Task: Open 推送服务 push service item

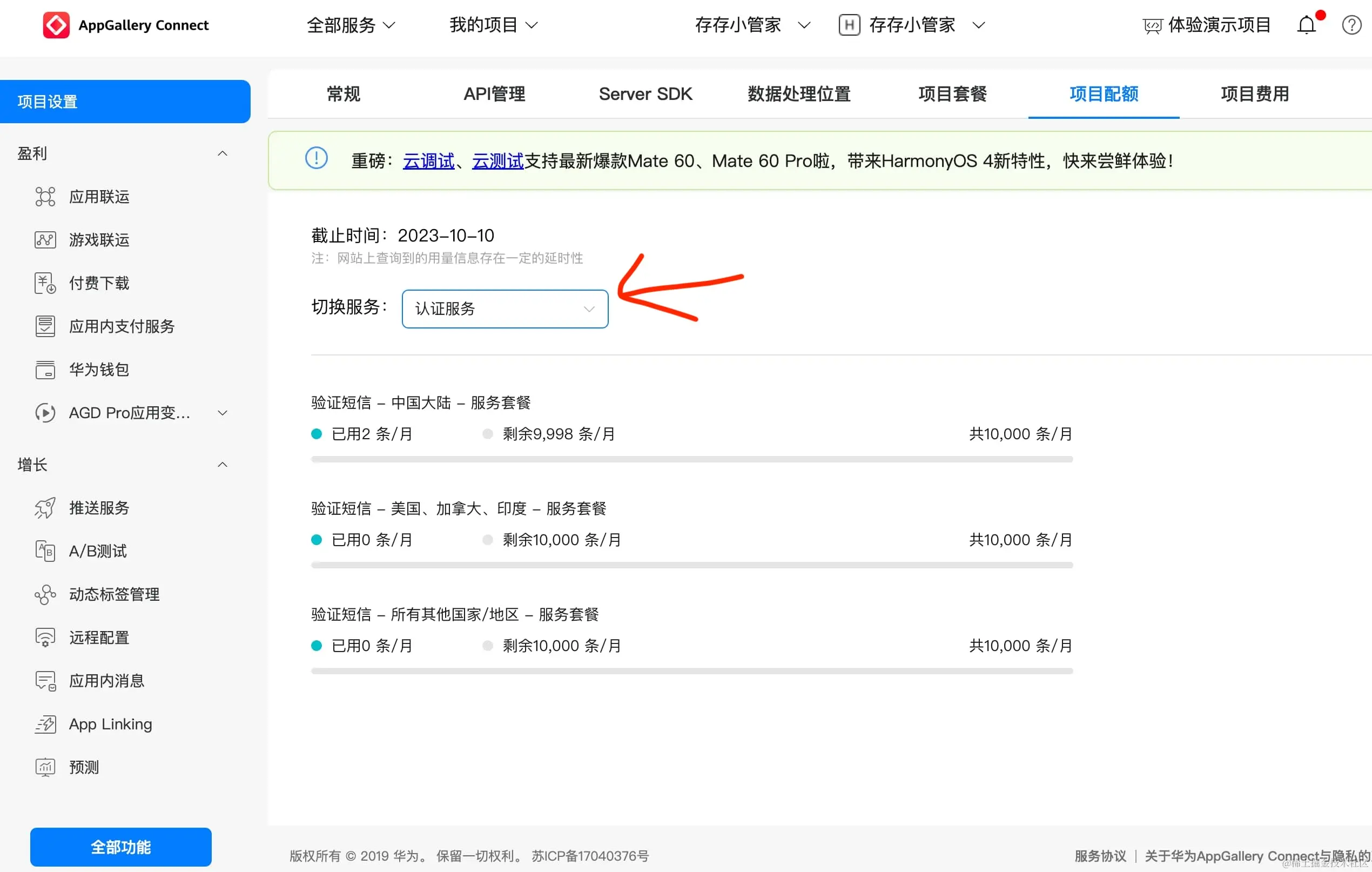Action: (x=99, y=508)
